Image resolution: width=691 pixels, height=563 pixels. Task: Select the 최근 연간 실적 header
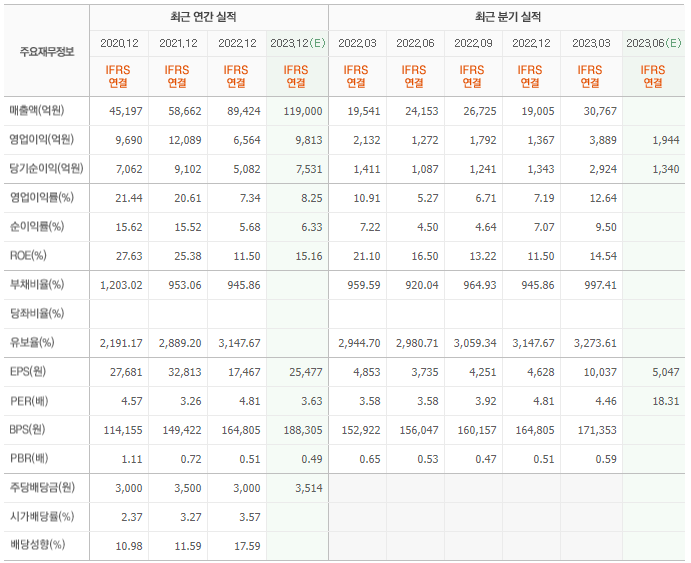click(203, 17)
